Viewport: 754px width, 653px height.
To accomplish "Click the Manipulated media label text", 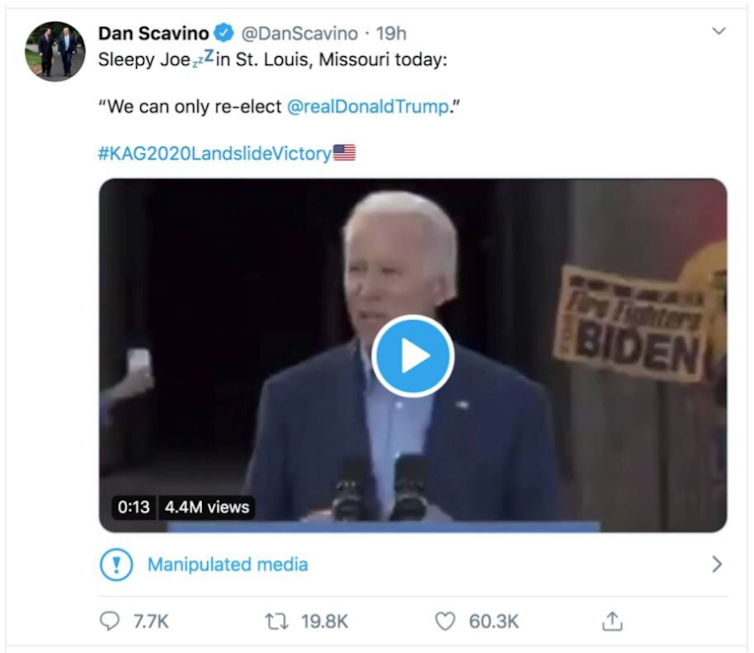I will 228,565.
